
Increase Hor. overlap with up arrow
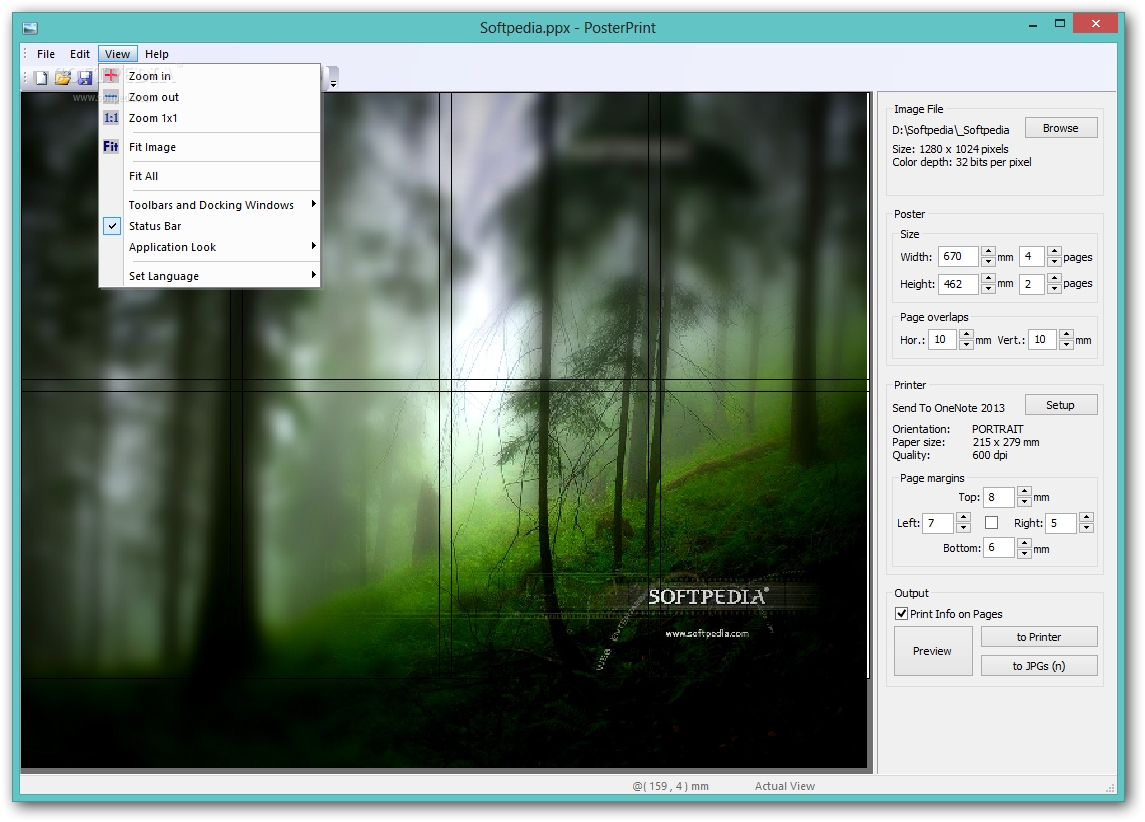[966, 334]
